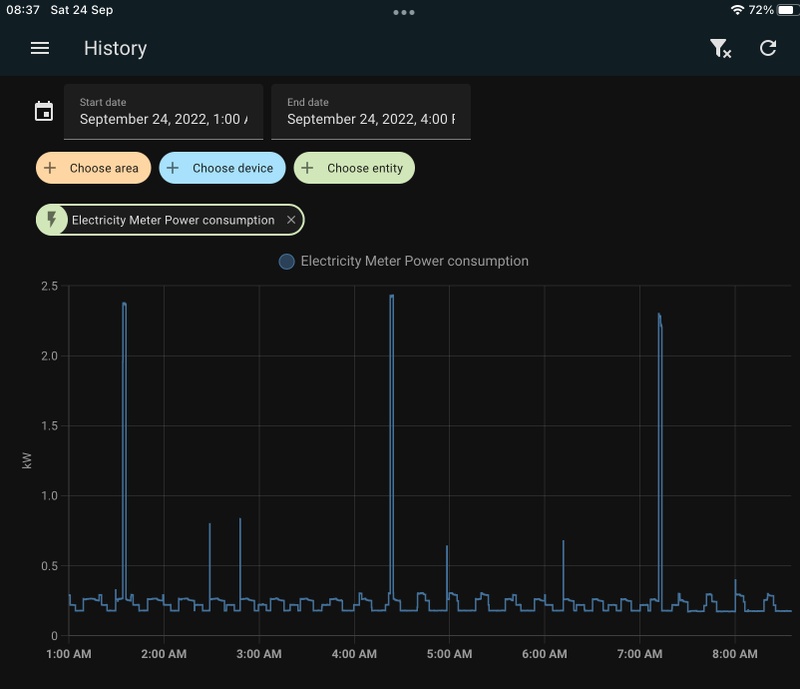Add a filter with Choose device
Viewport: 800px width, 689px height.
point(222,168)
